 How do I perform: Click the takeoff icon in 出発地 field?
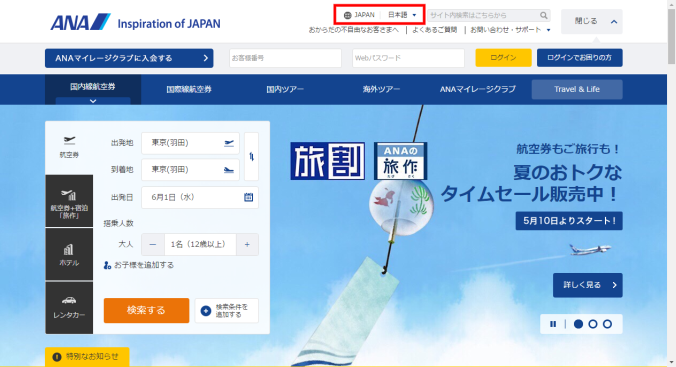tap(229, 143)
